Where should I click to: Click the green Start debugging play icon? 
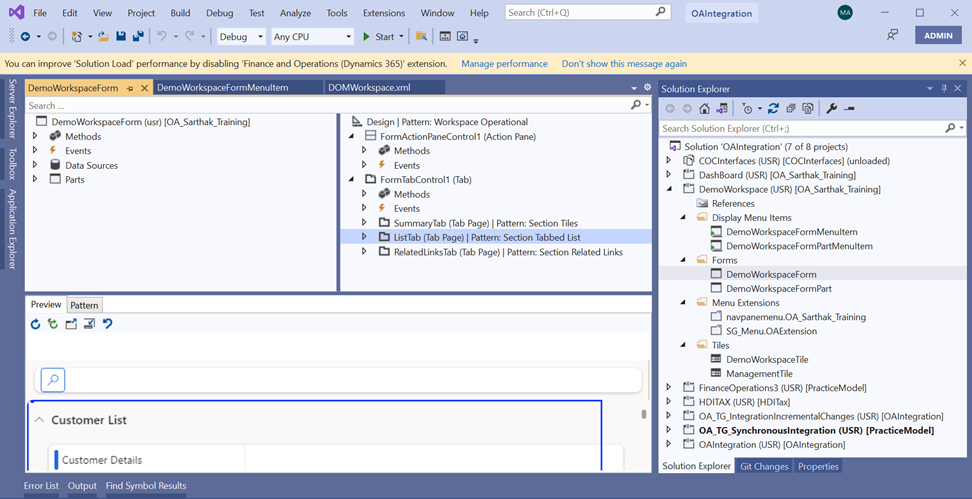[x=367, y=37]
